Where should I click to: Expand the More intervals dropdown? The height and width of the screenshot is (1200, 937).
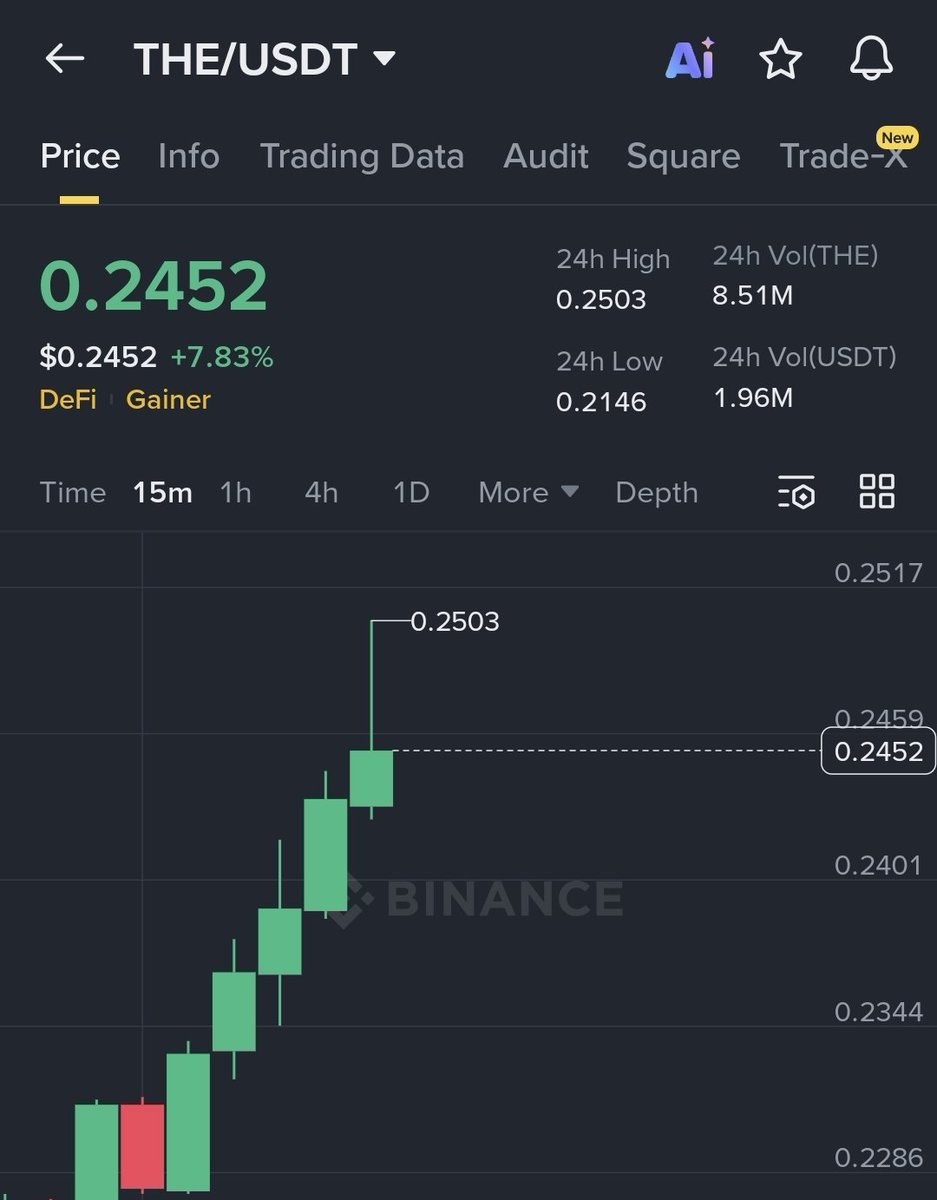tap(527, 492)
